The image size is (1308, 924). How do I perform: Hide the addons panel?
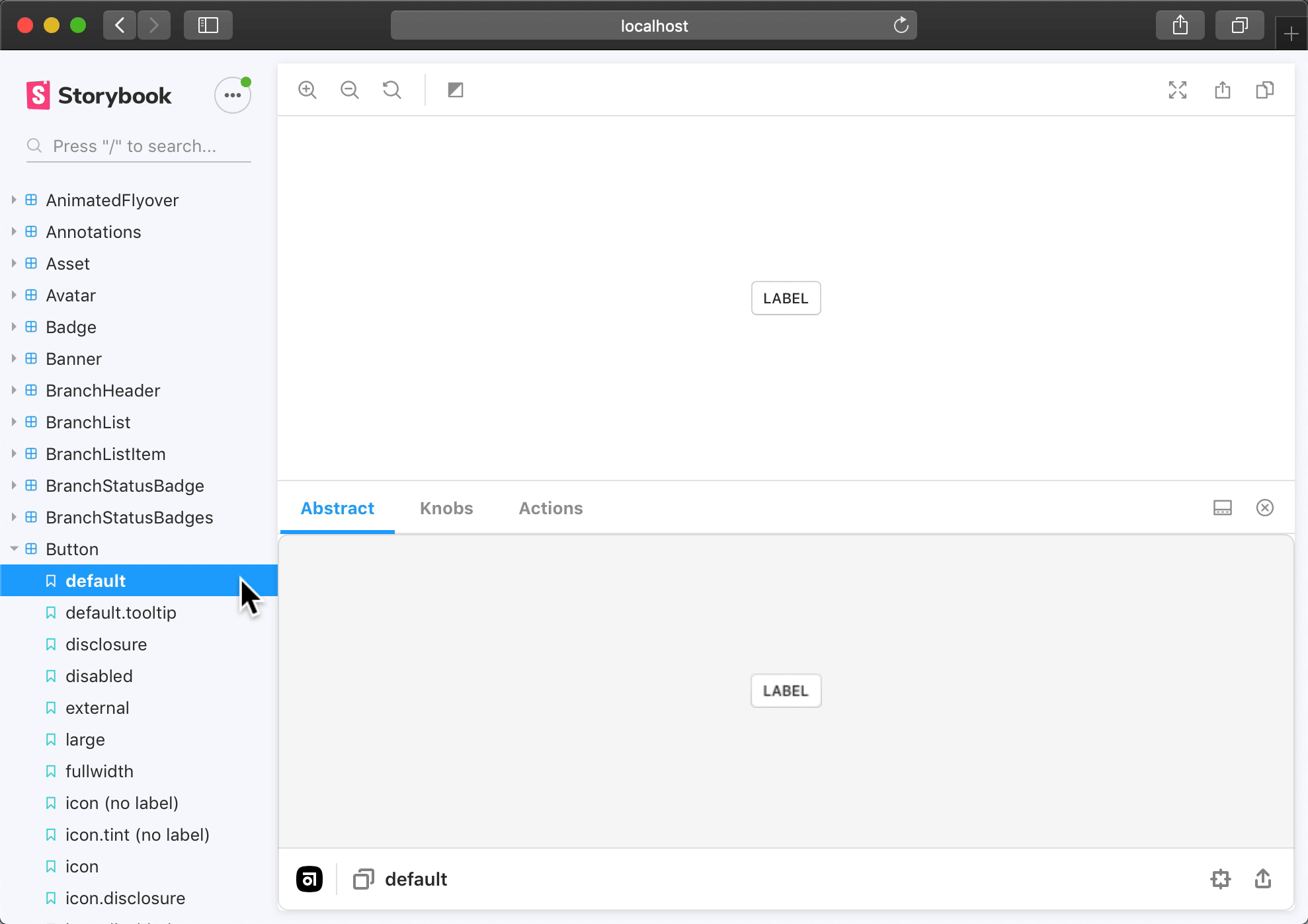coord(1265,508)
